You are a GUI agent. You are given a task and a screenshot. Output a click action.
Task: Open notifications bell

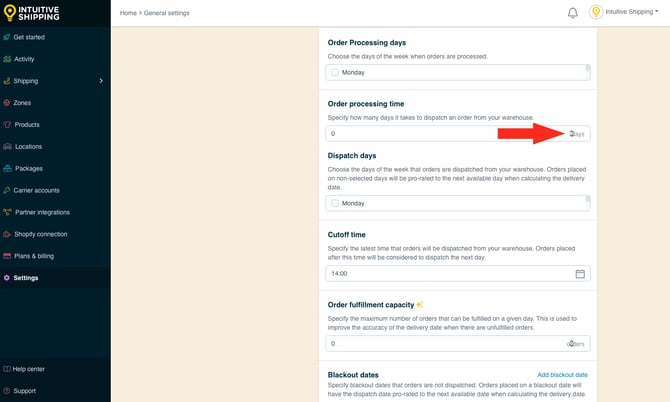573,13
